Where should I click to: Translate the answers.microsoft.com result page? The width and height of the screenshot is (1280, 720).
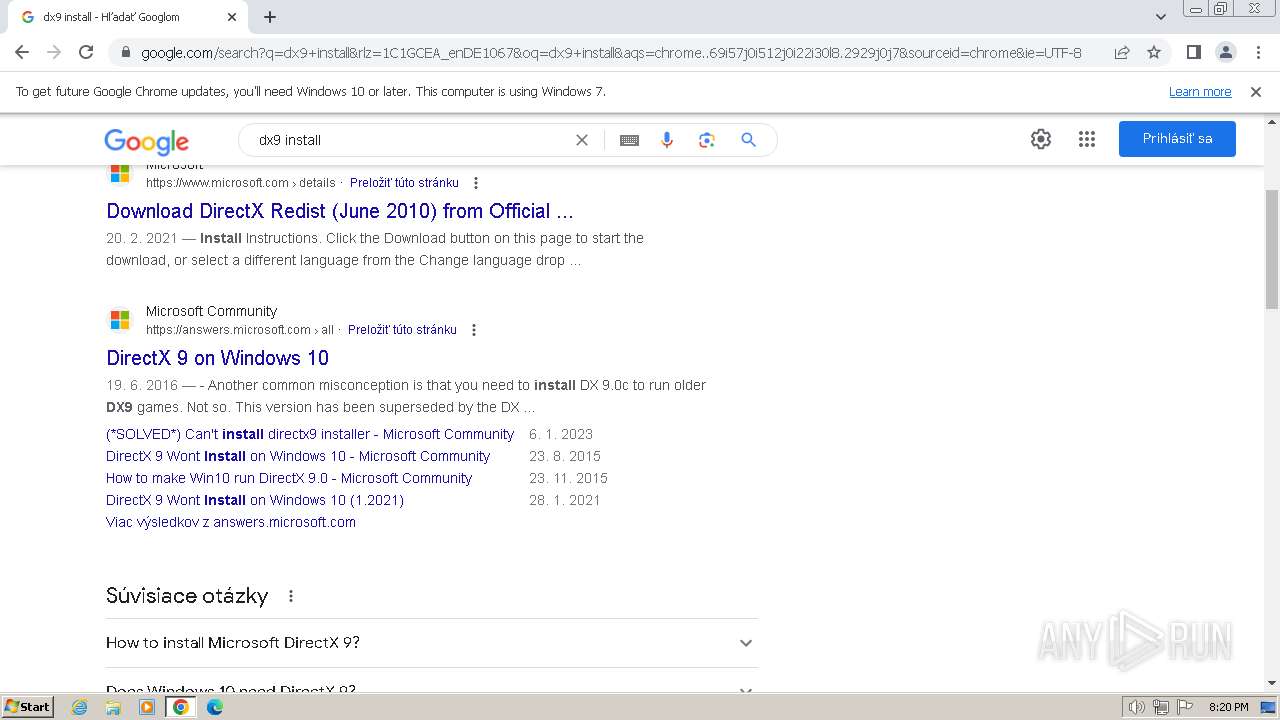pos(402,330)
